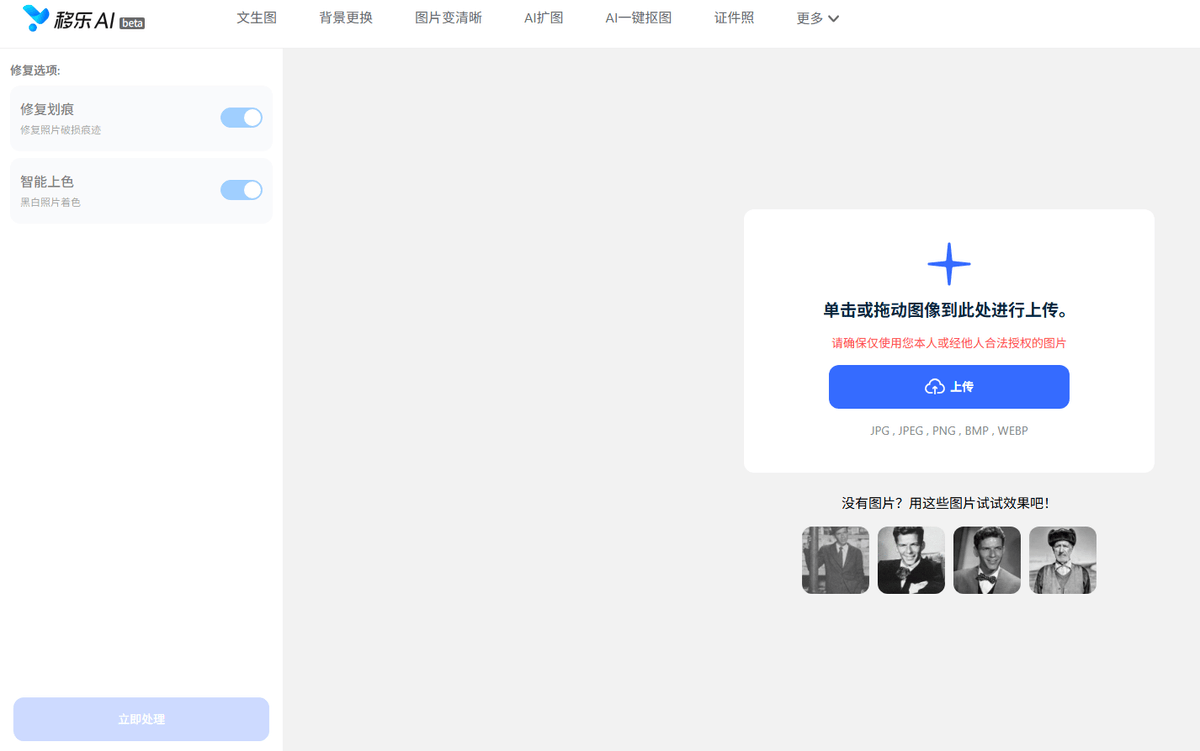The image size is (1200, 751).
Task: Click the 移乐AI bird logo icon
Action: point(36,18)
